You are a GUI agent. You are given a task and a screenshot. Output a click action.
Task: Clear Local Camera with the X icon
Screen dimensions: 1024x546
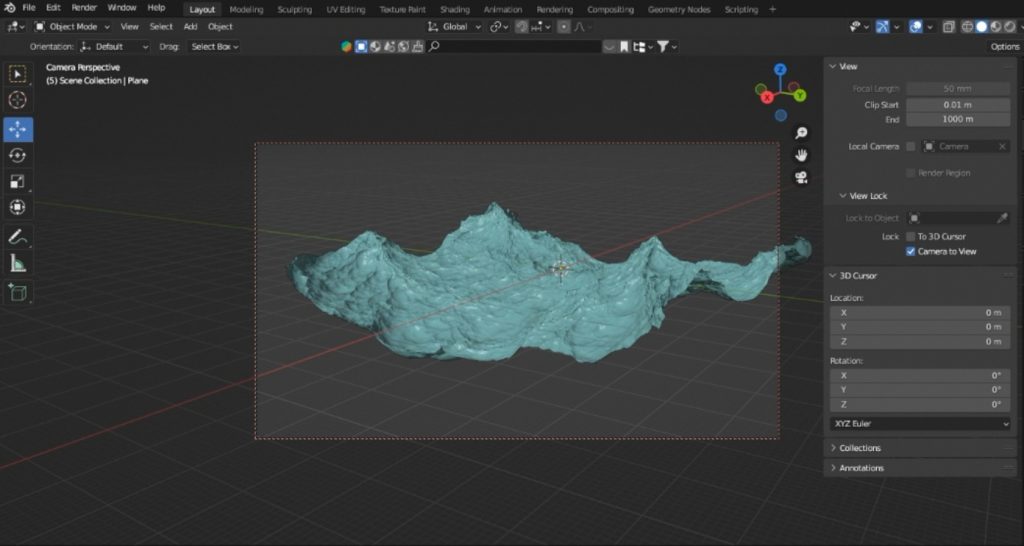pyautogui.click(x=1002, y=146)
